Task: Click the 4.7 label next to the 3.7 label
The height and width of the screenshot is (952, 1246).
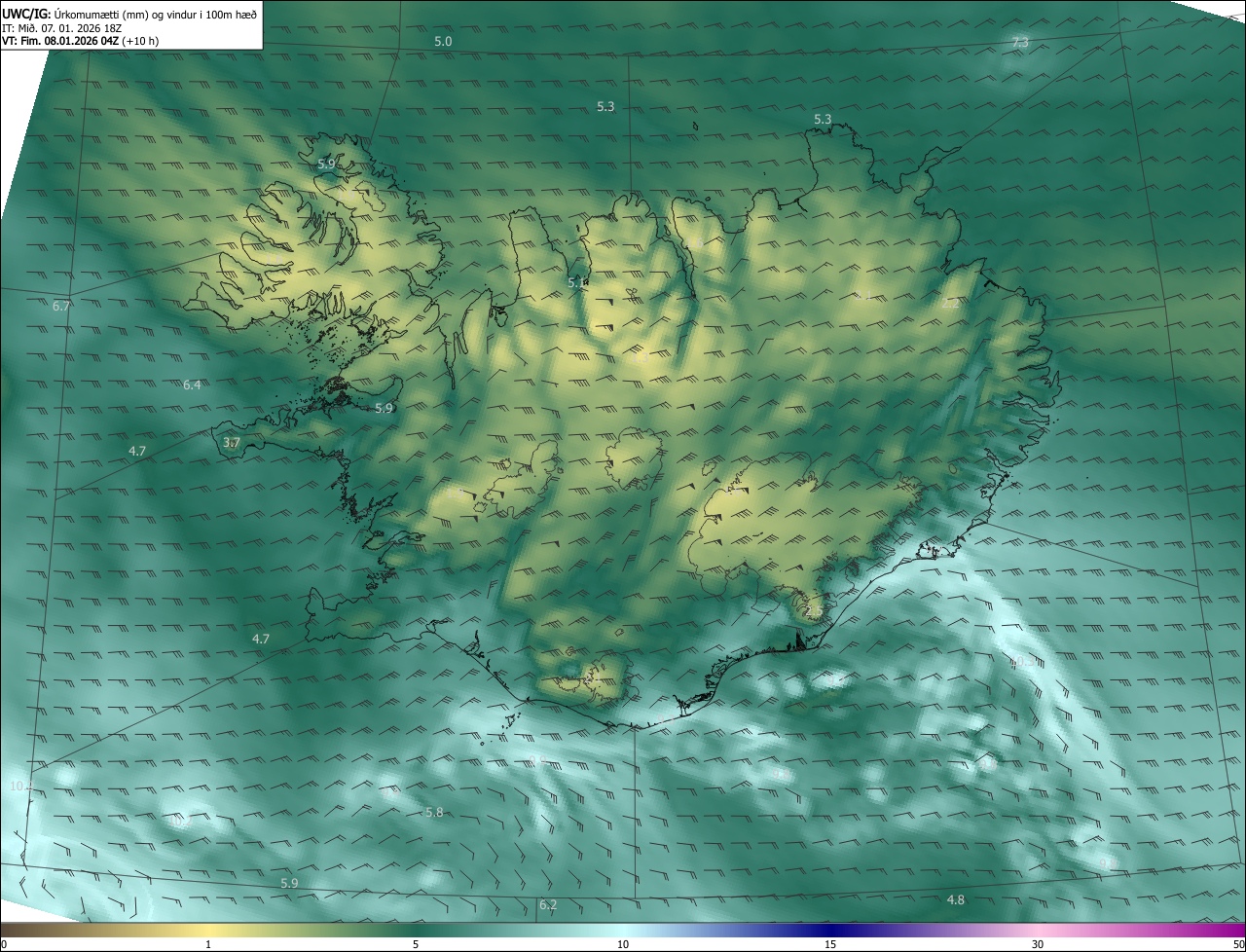Action: click(136, 451)
